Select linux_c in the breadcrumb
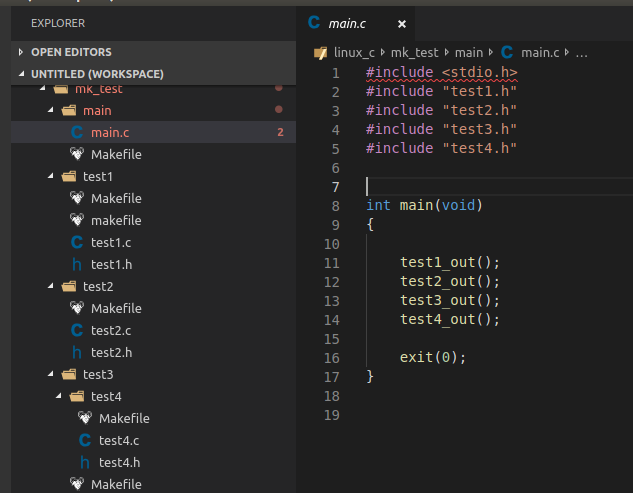This screenshot has height=493, width=633. pyautogui.click(x=354, y=53)
